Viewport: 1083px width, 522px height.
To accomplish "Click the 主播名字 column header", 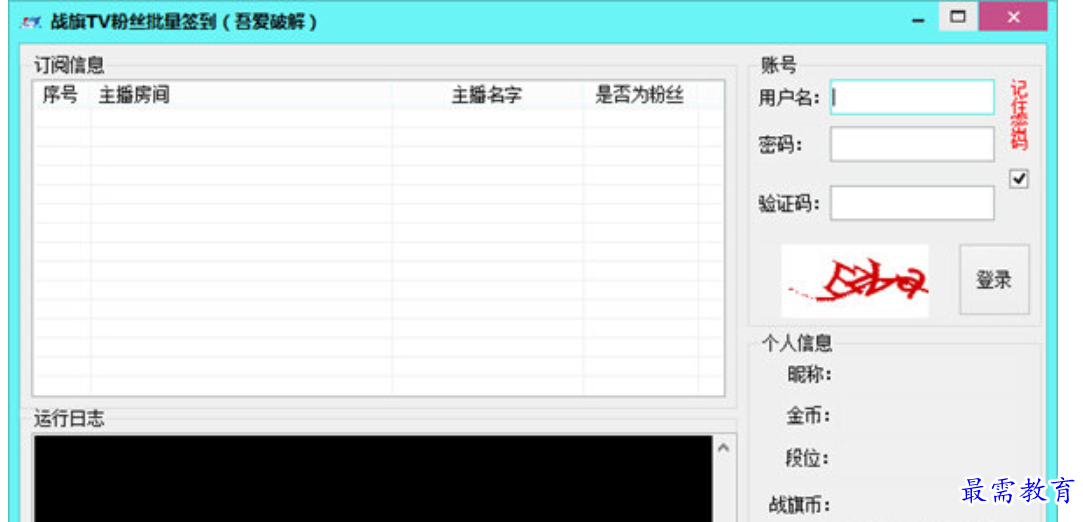I will point(487,95).
